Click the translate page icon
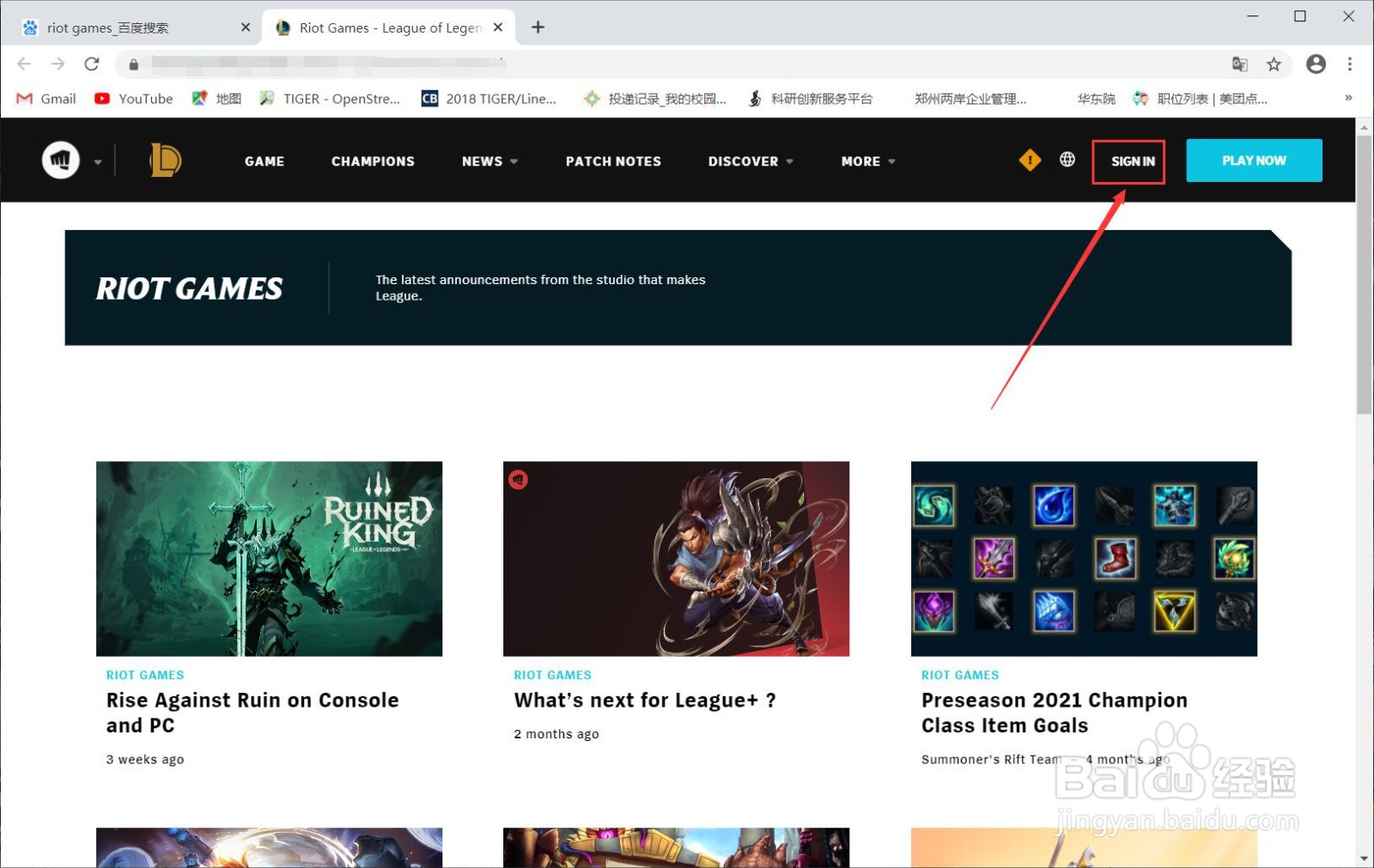 (1239, 64)
